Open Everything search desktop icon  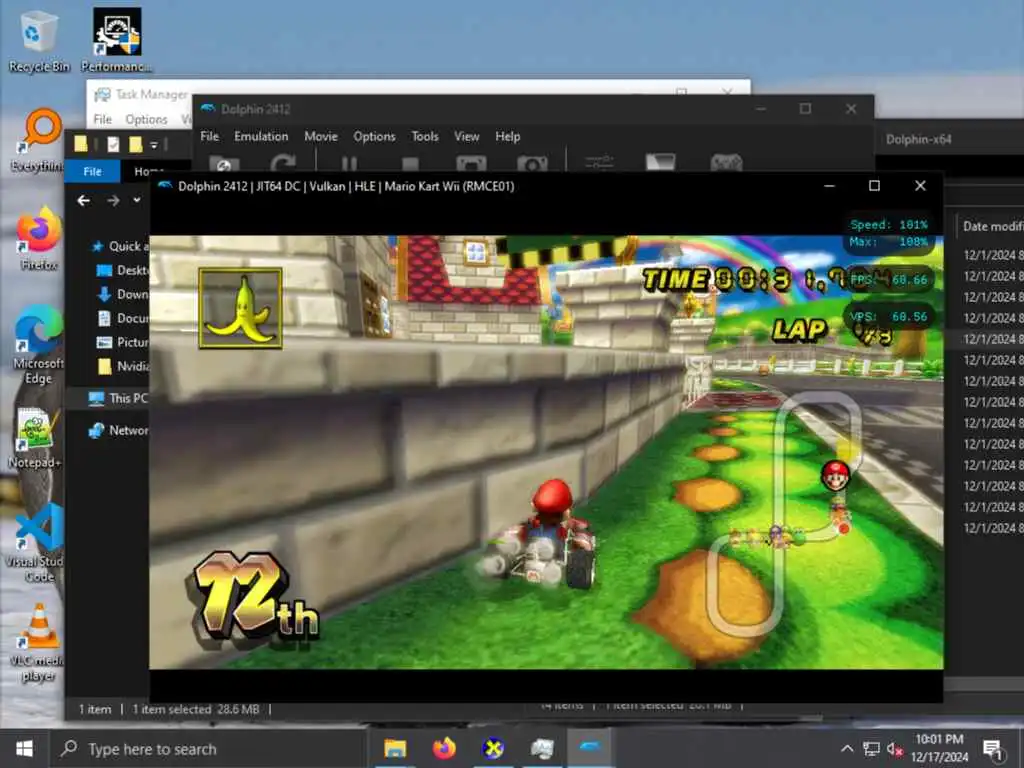point(37,140)
